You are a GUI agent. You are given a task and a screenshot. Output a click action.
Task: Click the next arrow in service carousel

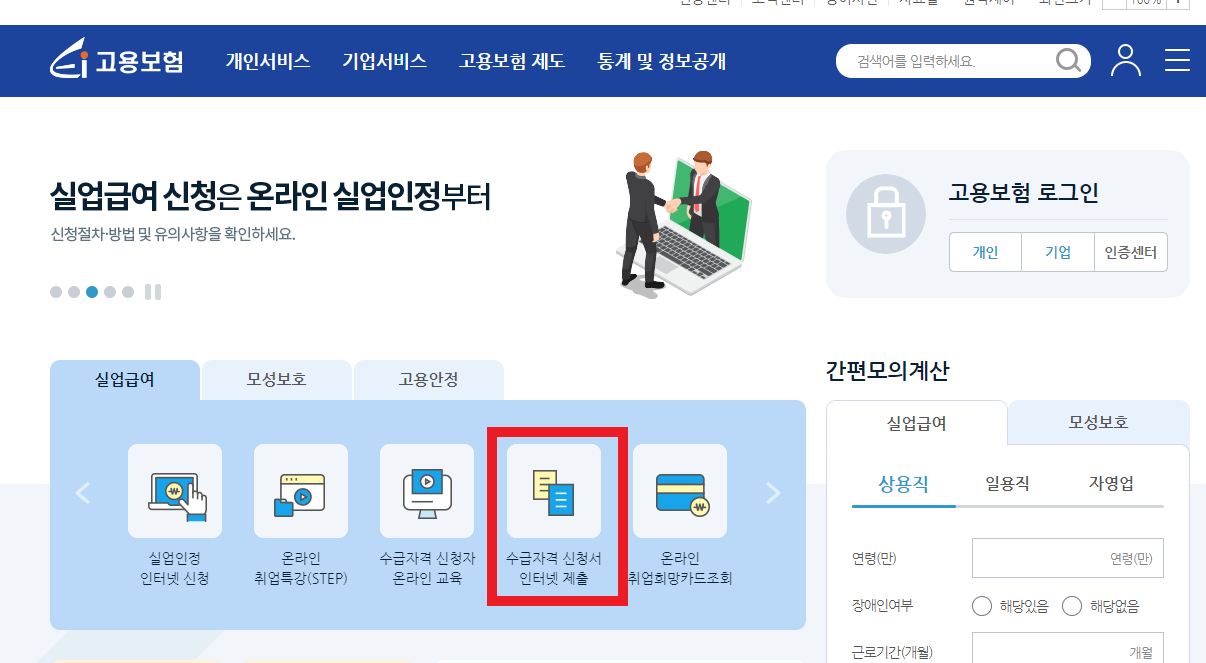pyautogui.click(x=772, y=492)
